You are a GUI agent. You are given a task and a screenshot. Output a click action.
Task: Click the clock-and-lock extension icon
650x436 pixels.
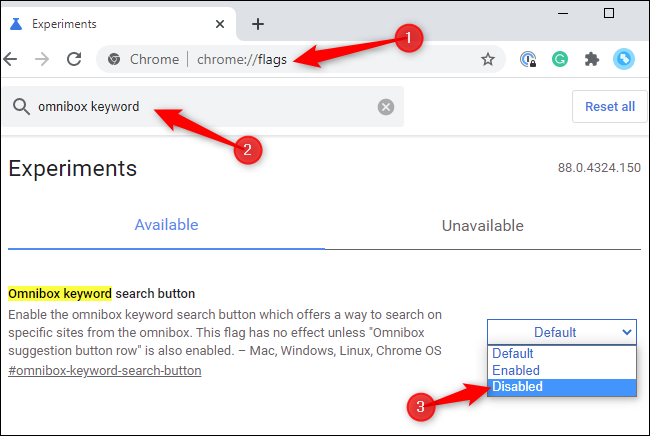[528, 59]
